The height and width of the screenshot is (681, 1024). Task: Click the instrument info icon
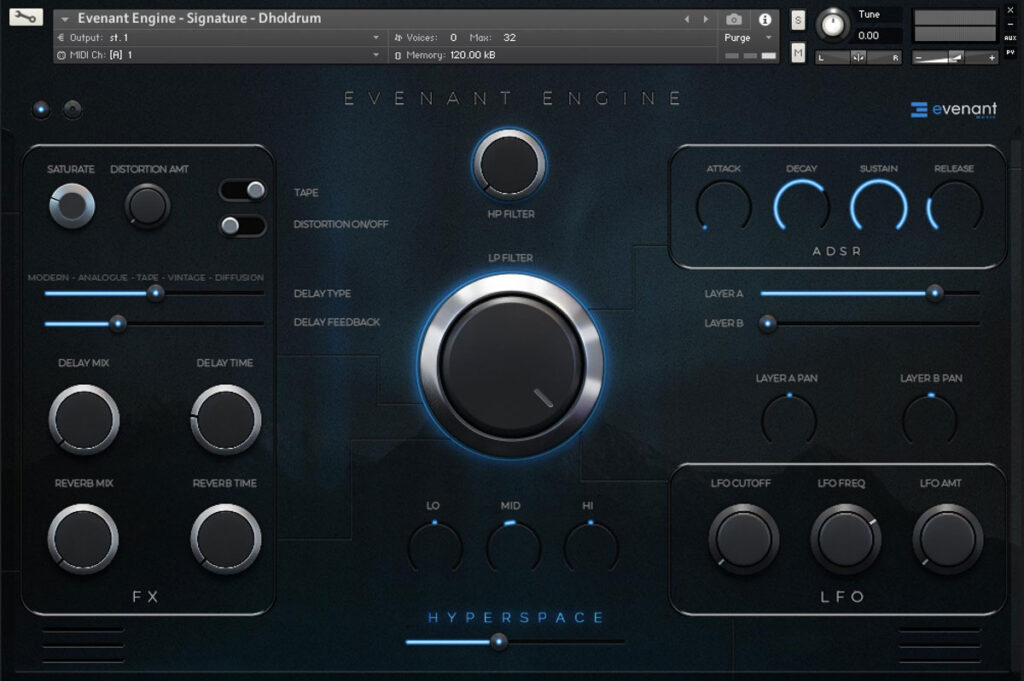tap(765, 19)
